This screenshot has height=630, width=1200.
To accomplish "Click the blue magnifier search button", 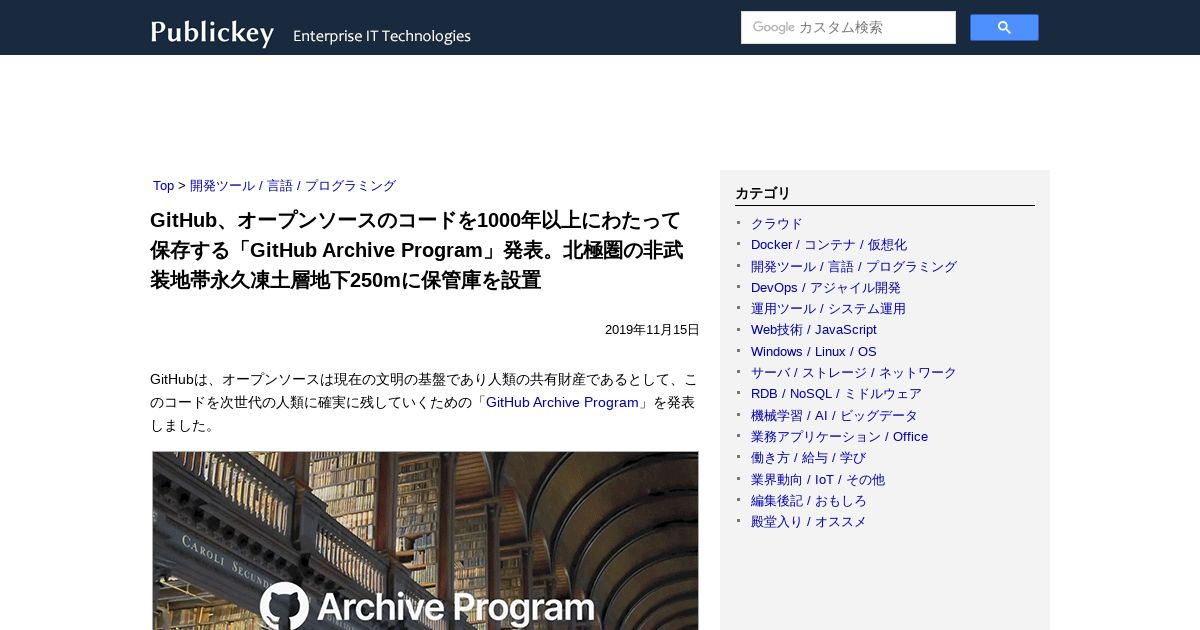I will tap(1004, 27).
